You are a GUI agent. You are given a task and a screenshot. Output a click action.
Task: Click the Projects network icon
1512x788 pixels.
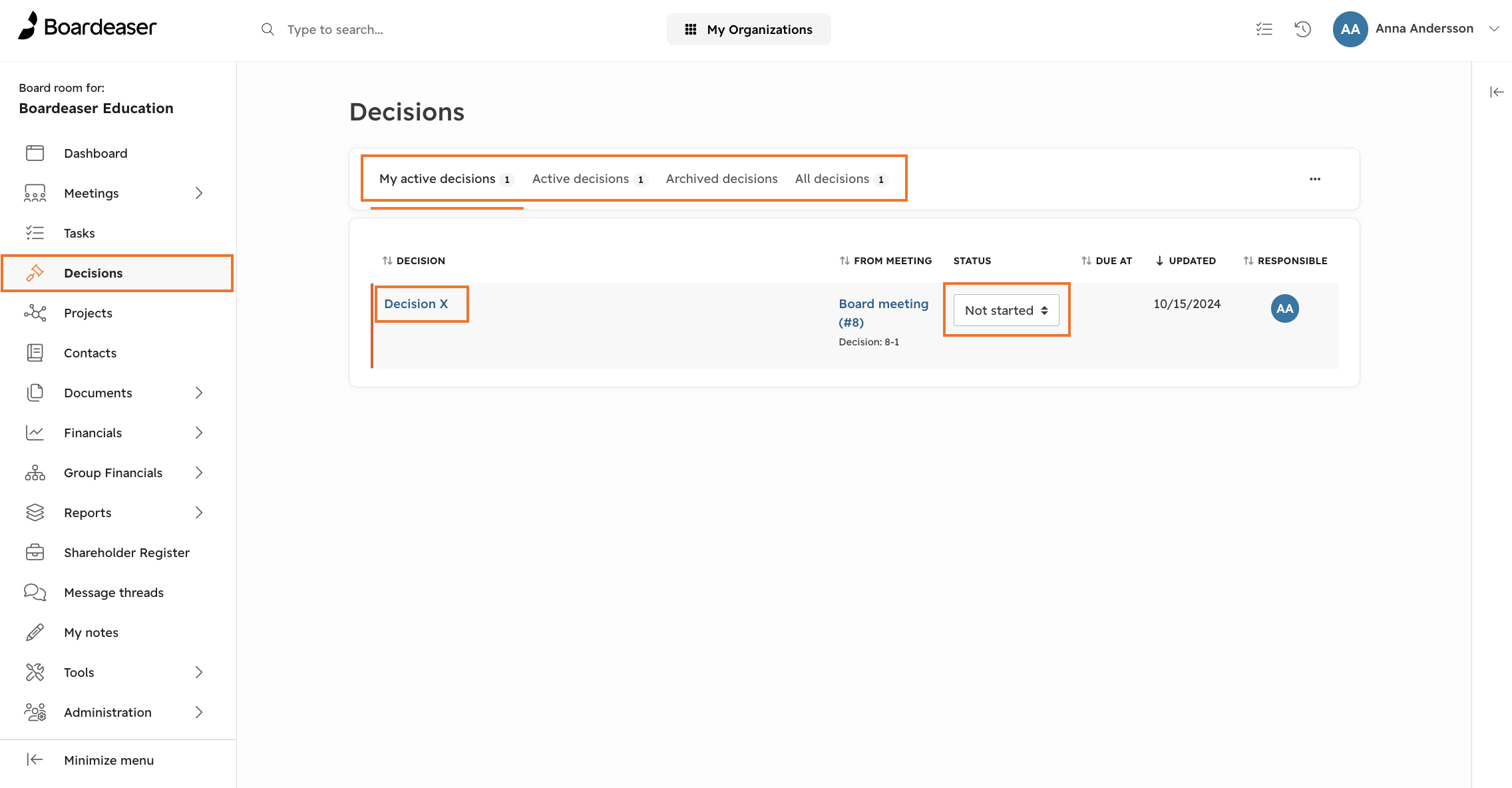tap(35, 313)
